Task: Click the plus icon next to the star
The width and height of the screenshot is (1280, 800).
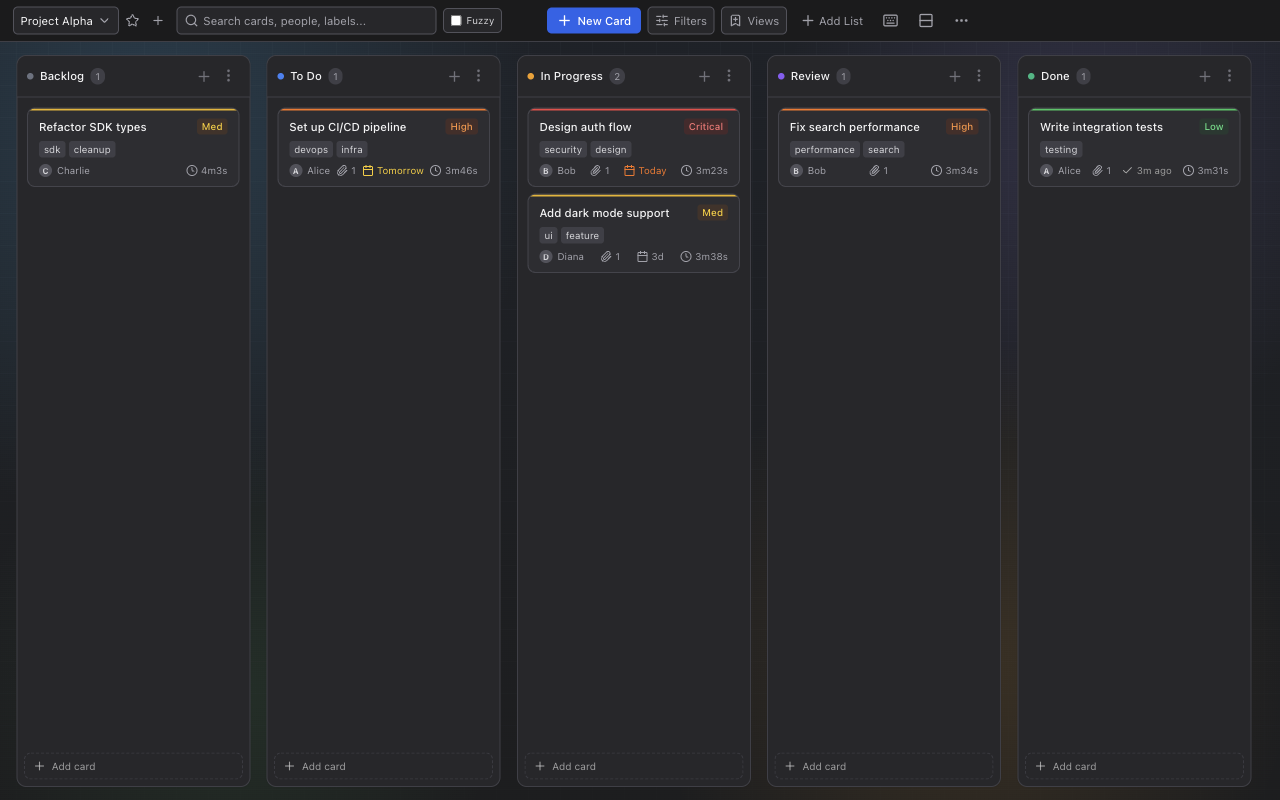Action: click(x=156, y=20)
